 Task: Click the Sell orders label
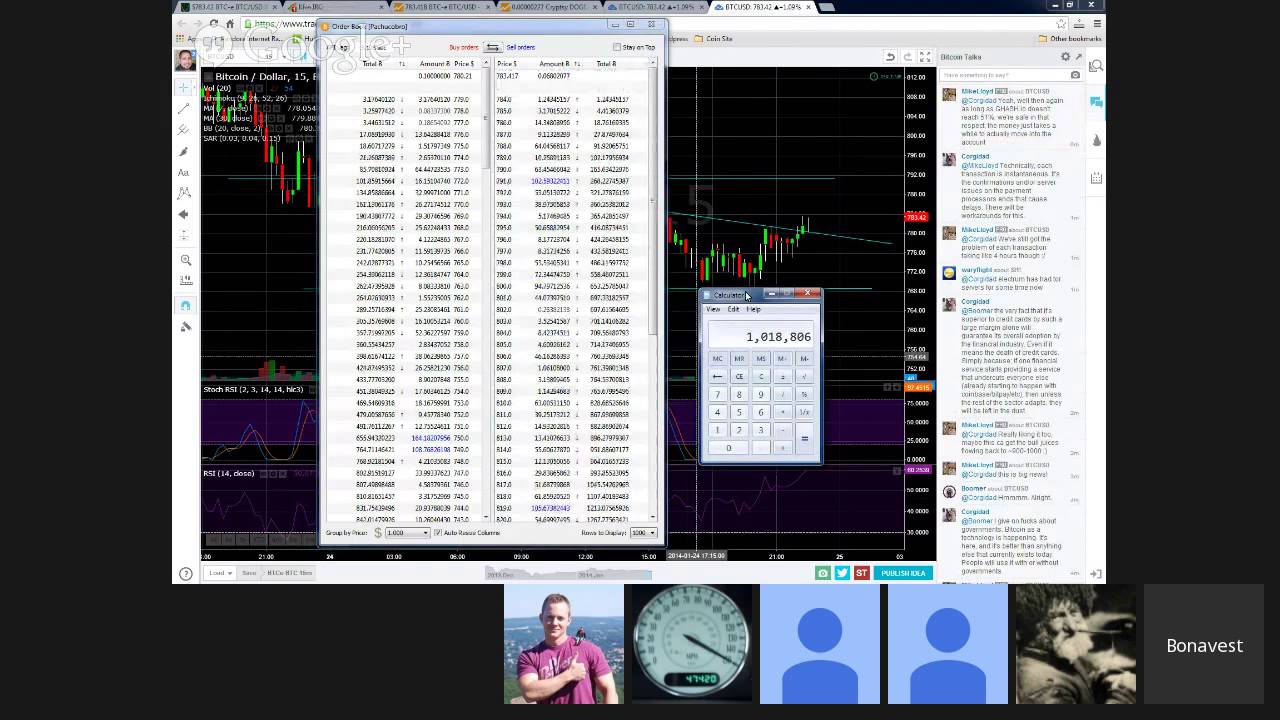point(520,47)
